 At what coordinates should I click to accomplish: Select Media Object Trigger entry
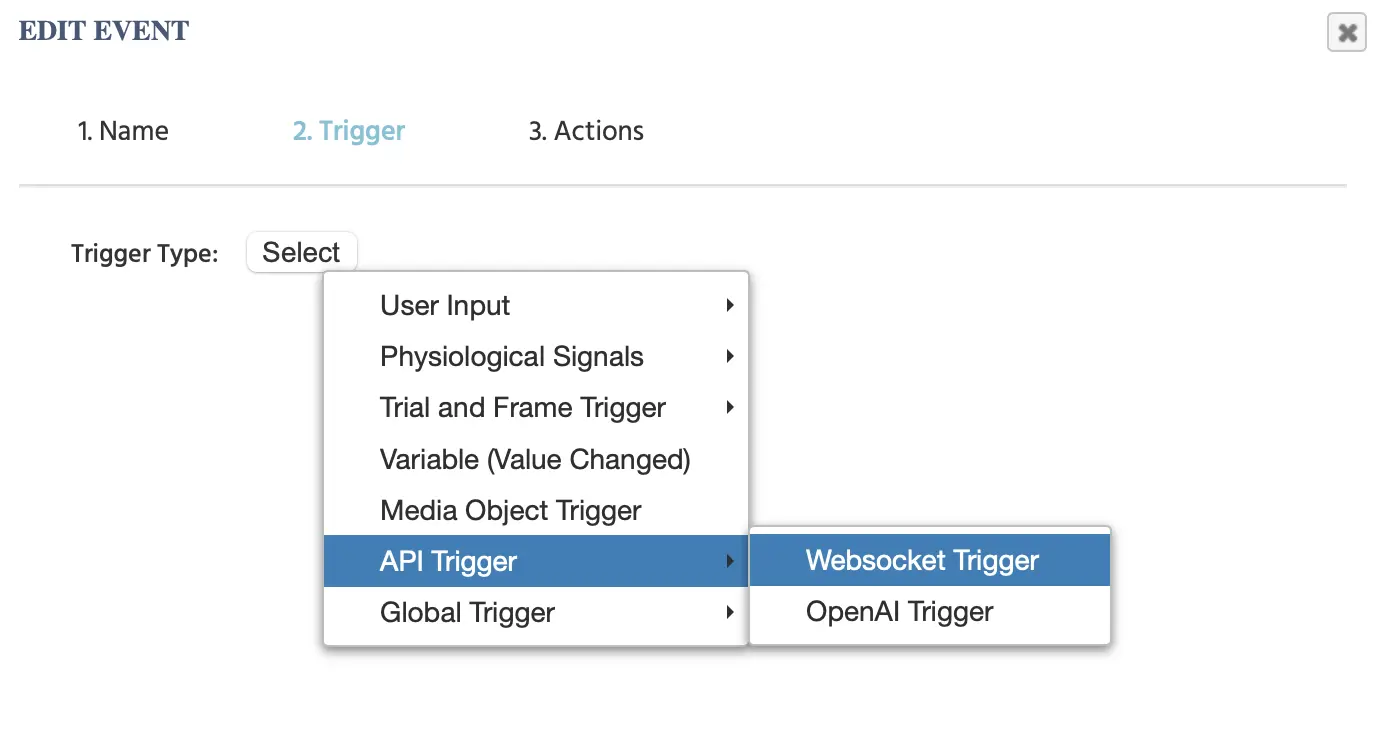(510, 511)
